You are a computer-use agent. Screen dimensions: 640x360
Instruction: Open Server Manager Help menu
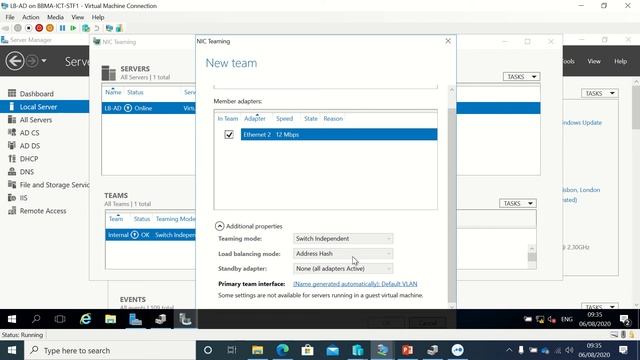(x=620, y=61)
